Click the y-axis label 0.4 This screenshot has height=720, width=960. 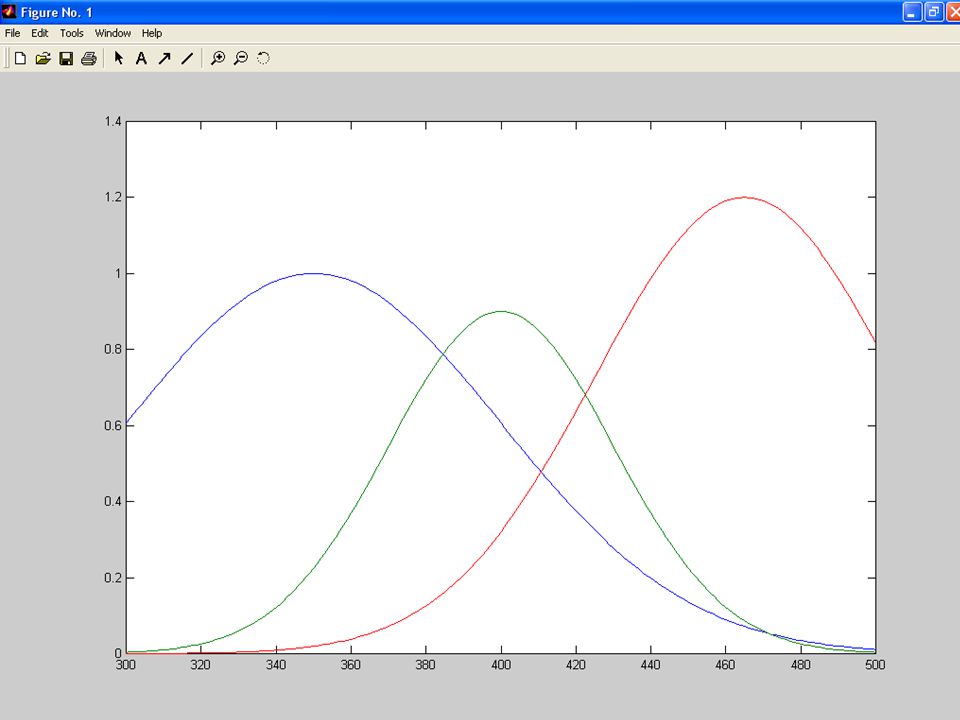pos(113,501)
